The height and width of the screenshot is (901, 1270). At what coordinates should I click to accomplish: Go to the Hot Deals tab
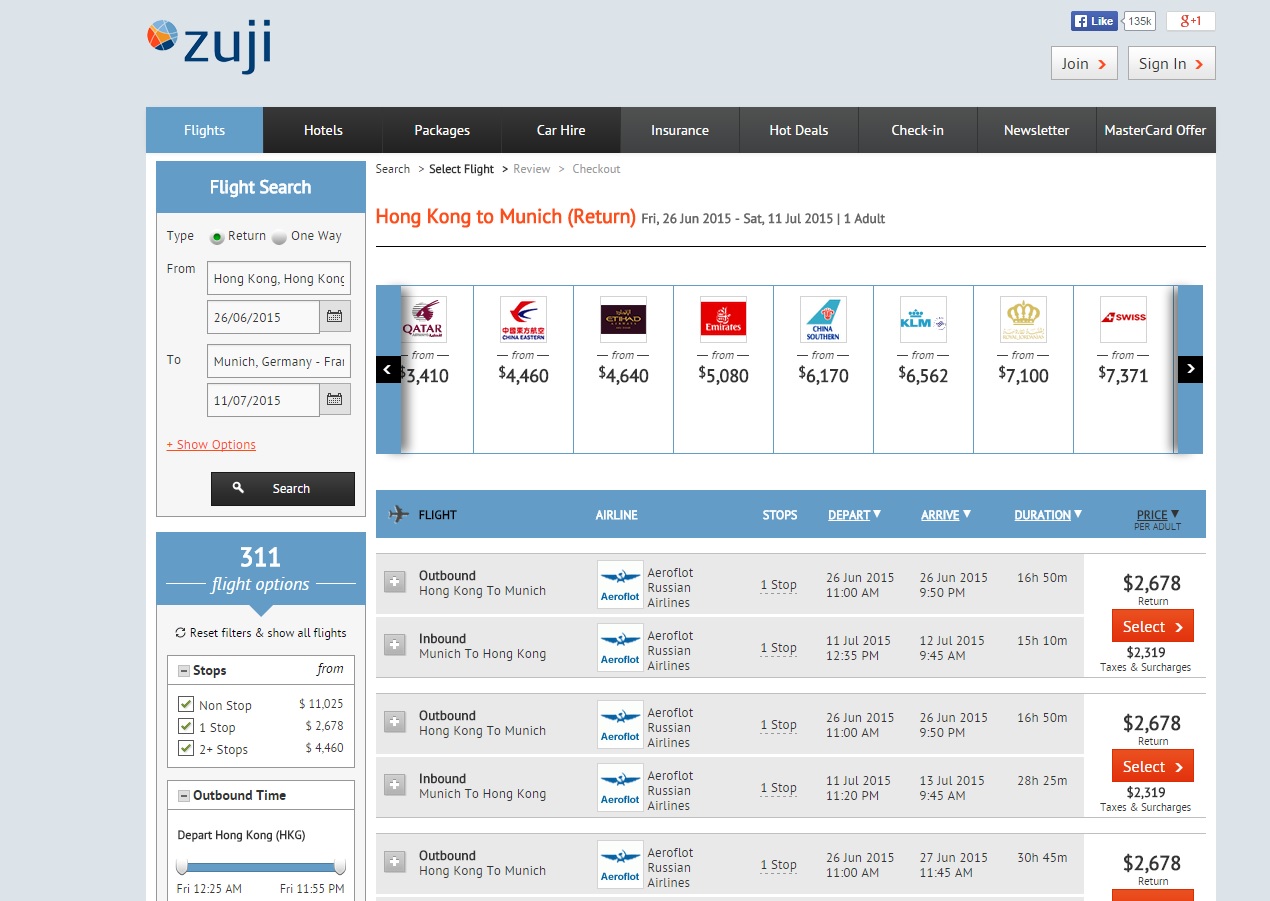798,130
